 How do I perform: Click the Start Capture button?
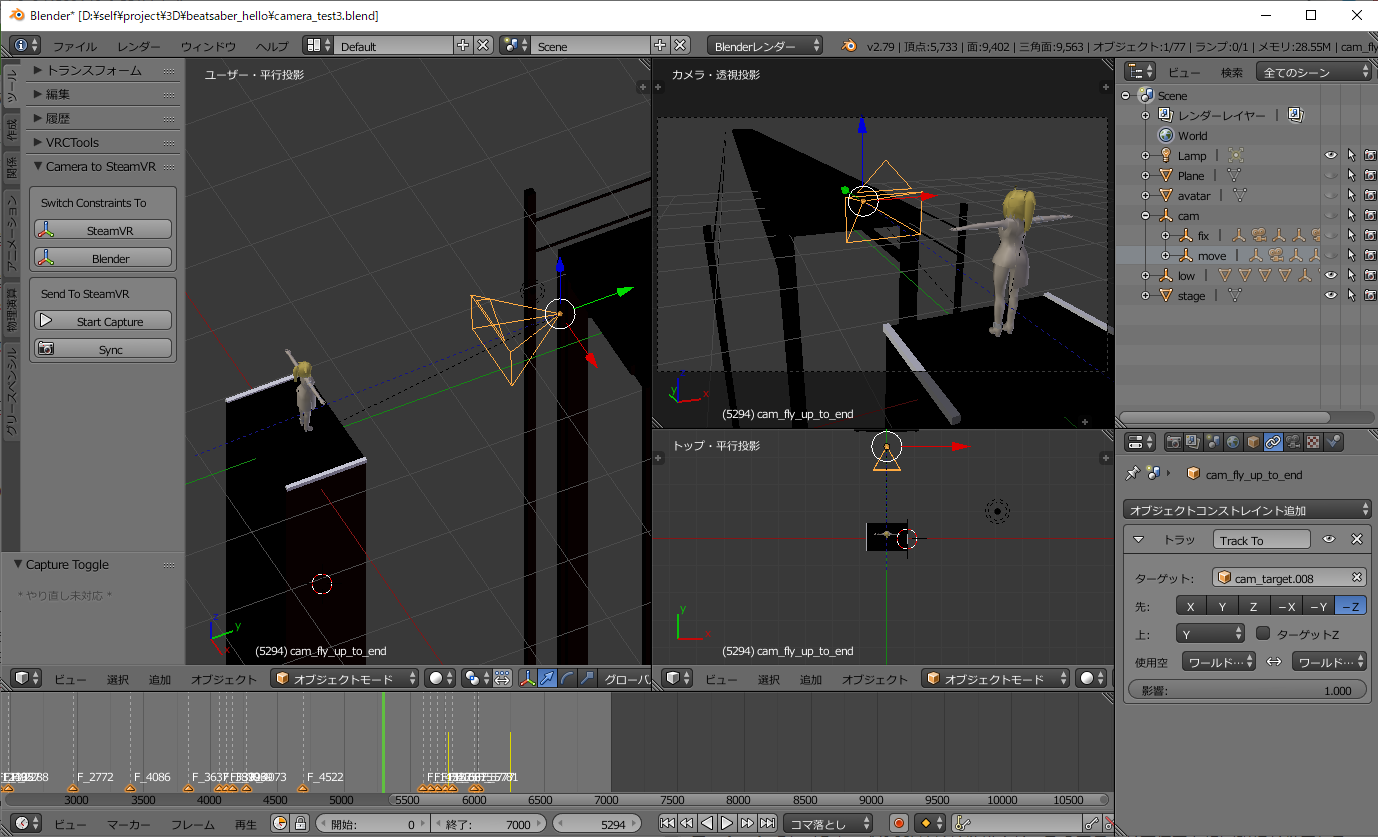pos(103,321)
